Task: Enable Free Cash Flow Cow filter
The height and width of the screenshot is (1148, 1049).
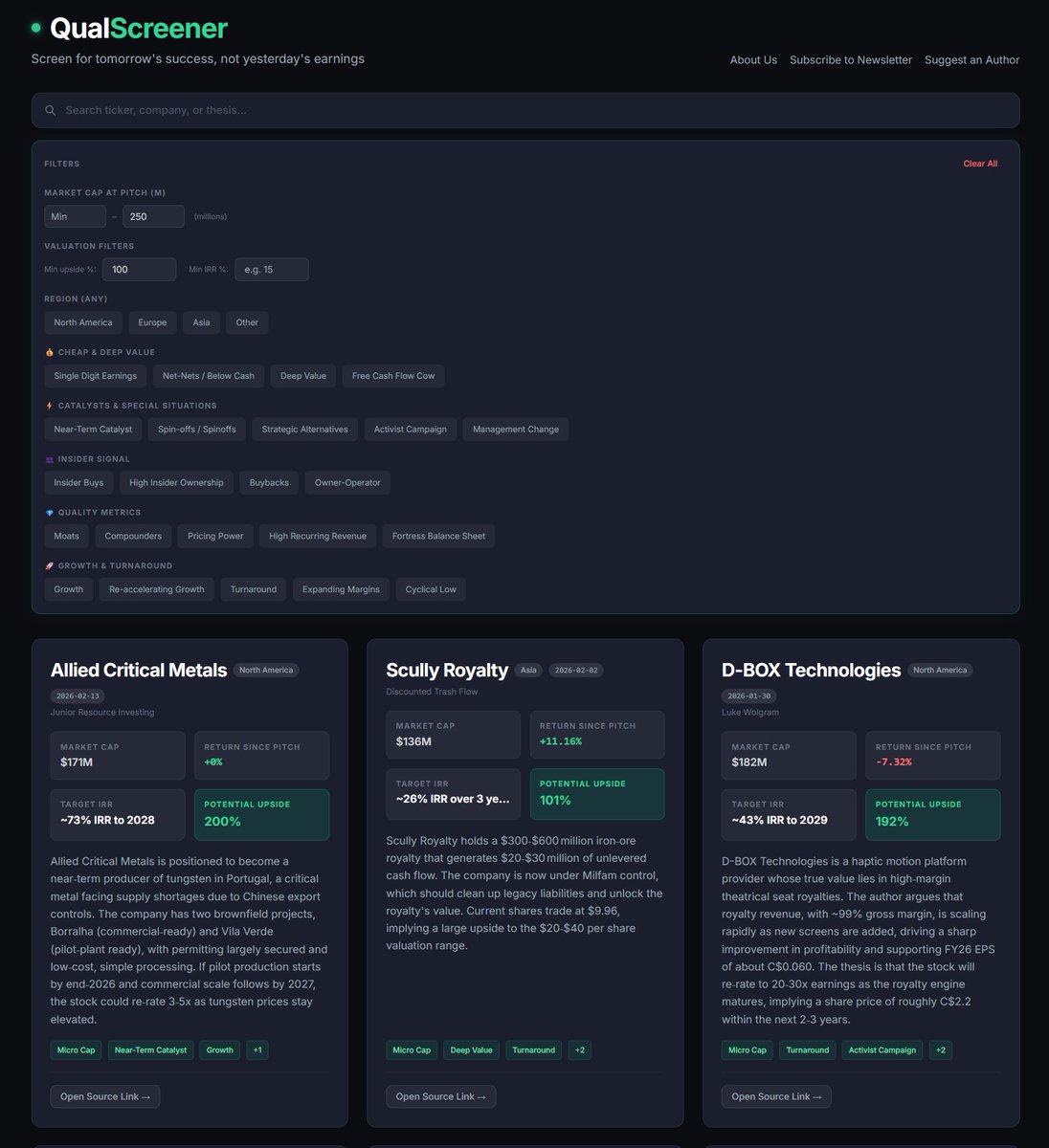Action: 393,376
